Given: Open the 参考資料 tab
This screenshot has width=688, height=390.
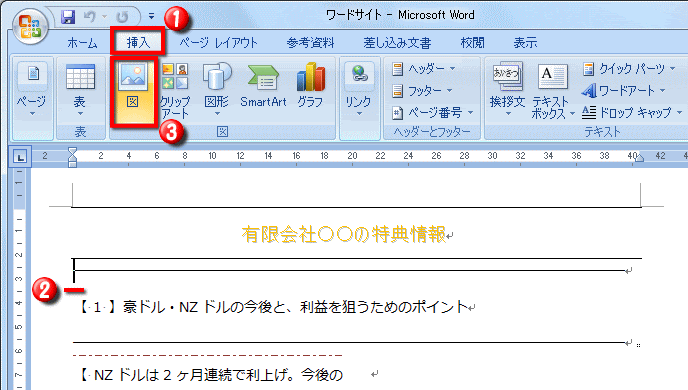Looking at the screenshot, I should (x=310, y=43).
